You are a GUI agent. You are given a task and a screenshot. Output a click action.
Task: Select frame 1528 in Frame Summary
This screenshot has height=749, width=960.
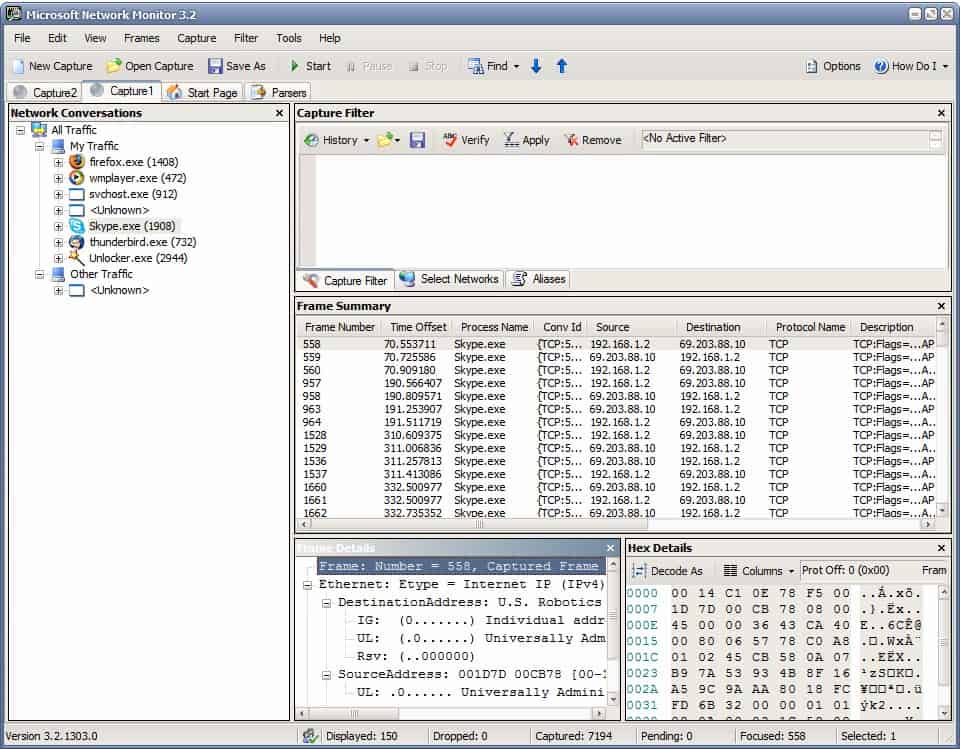coord(617,435)
